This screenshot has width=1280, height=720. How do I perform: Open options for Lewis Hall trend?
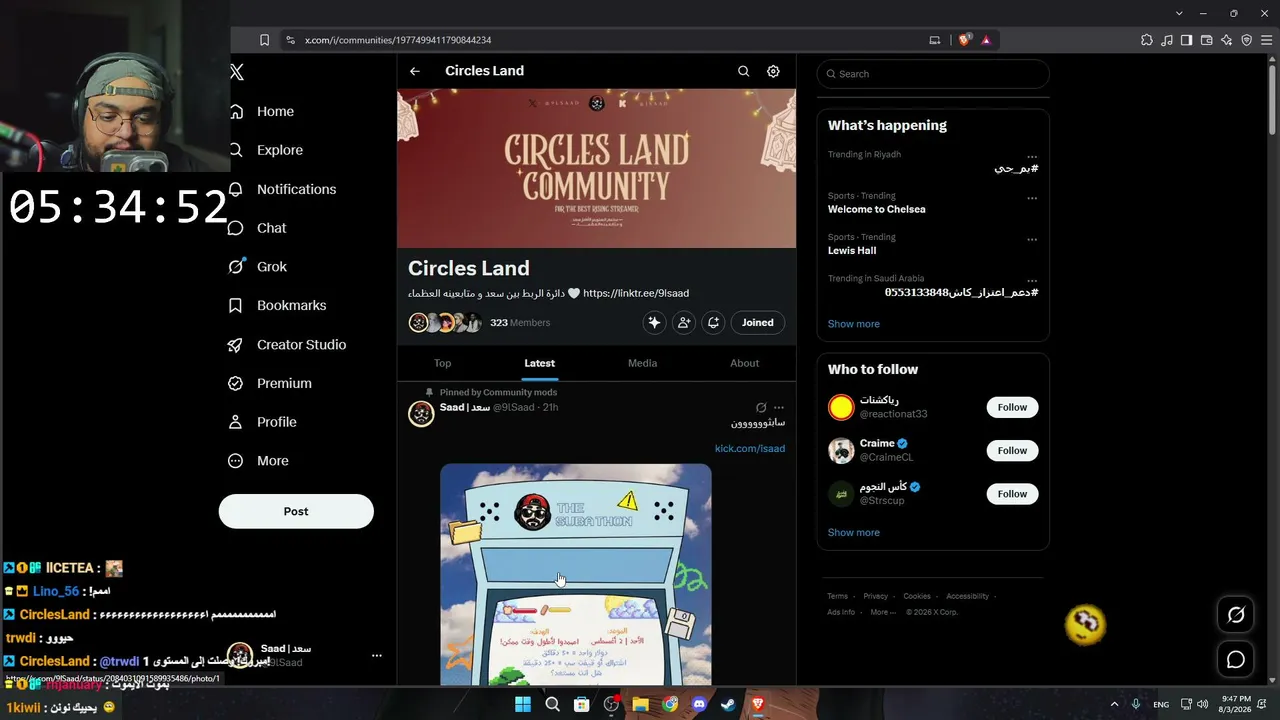1032,240
